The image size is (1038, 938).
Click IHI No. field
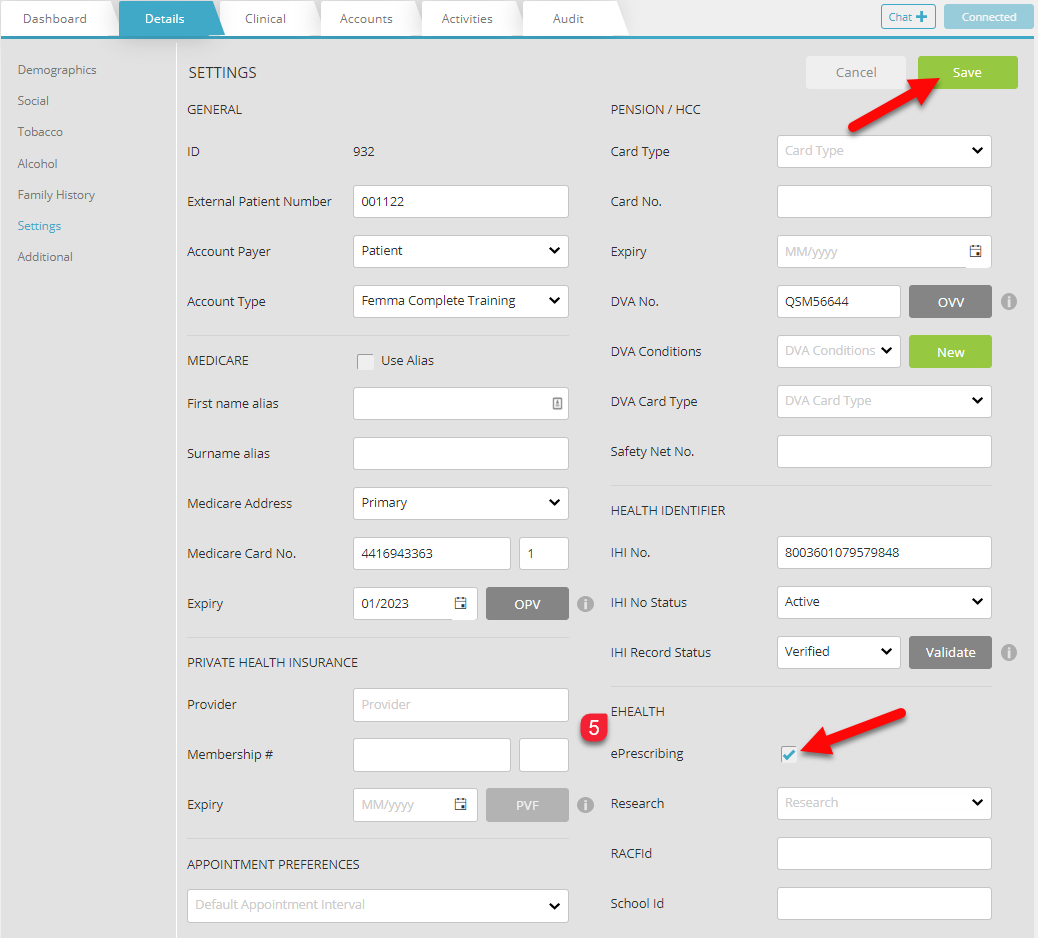(x=884, y=553)
